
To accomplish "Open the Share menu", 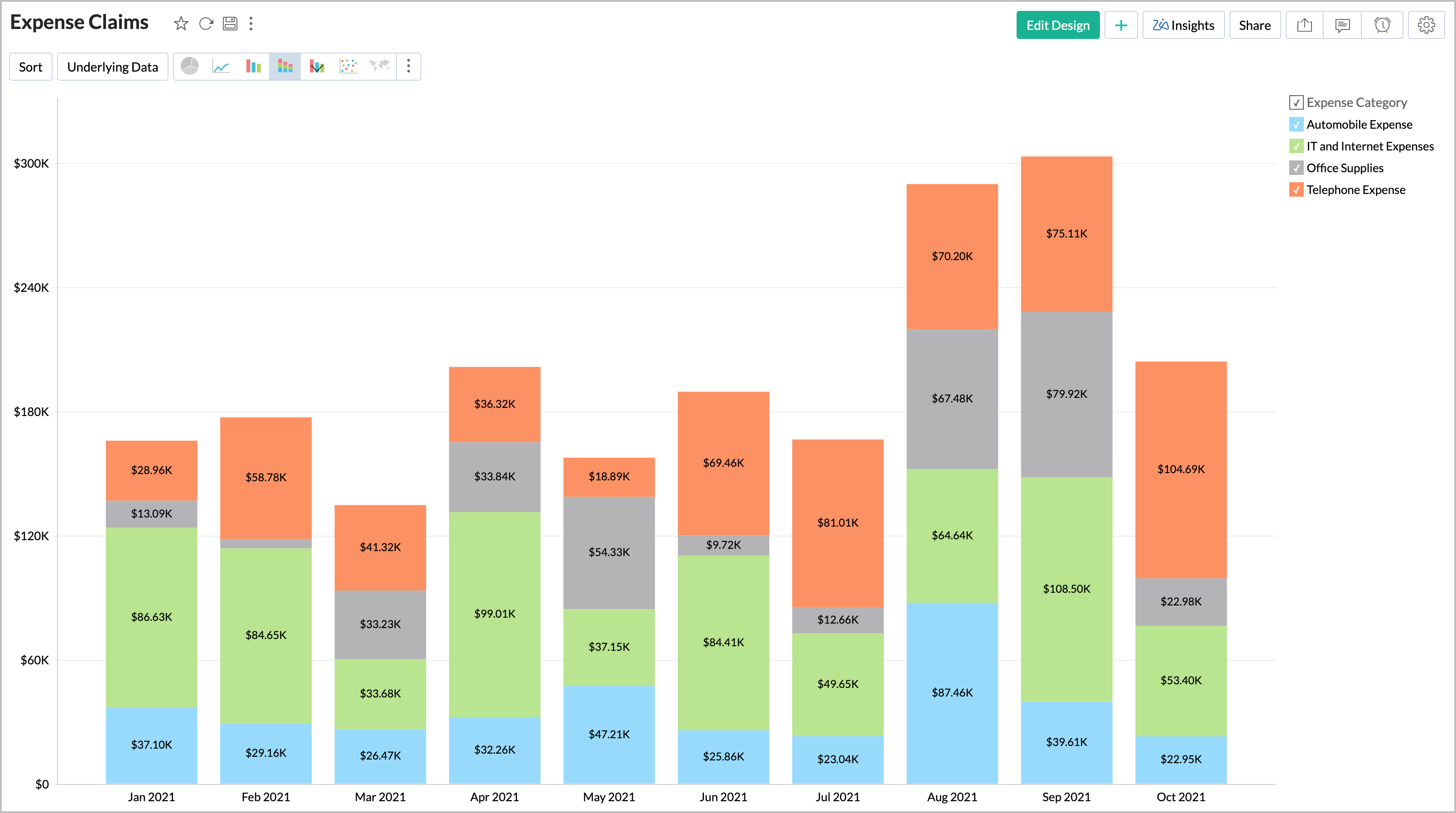I will point(1255,25).
